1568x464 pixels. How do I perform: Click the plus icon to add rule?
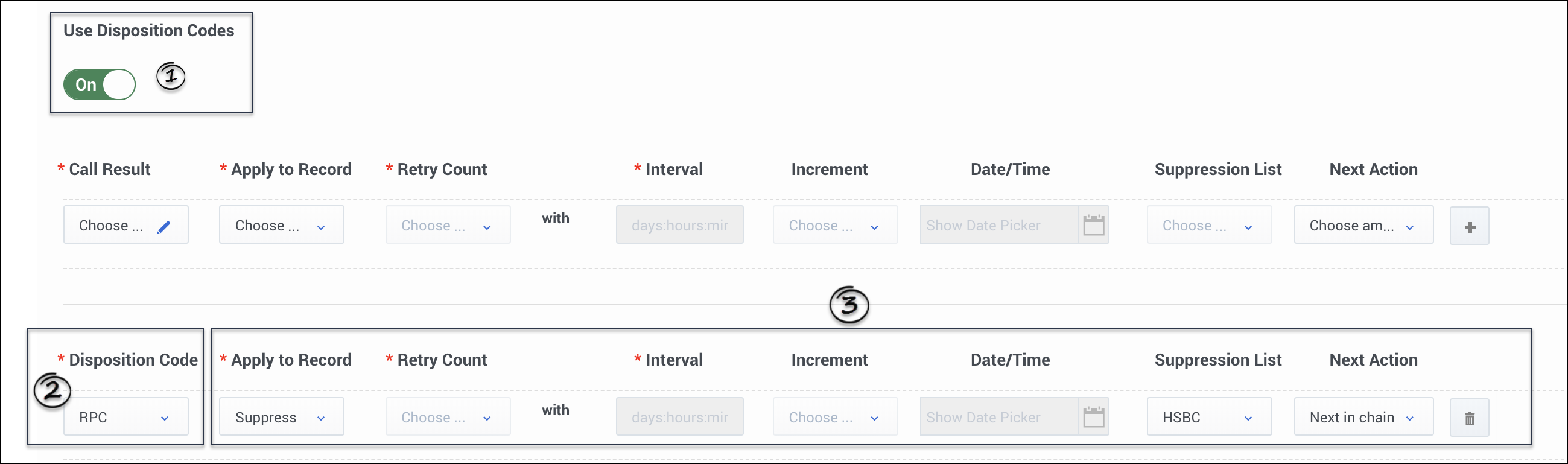pyautogui.click(x=1469, y=226)
